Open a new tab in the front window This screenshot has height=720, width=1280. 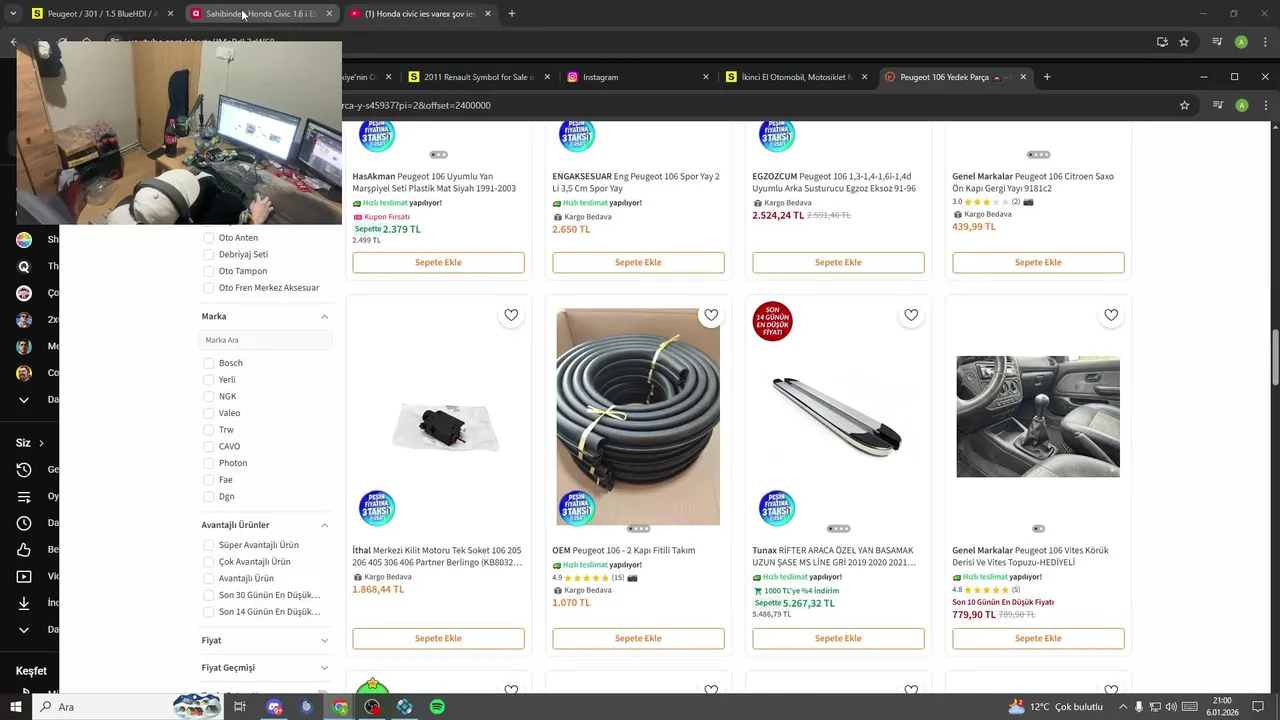click(x=1047, y=77)
